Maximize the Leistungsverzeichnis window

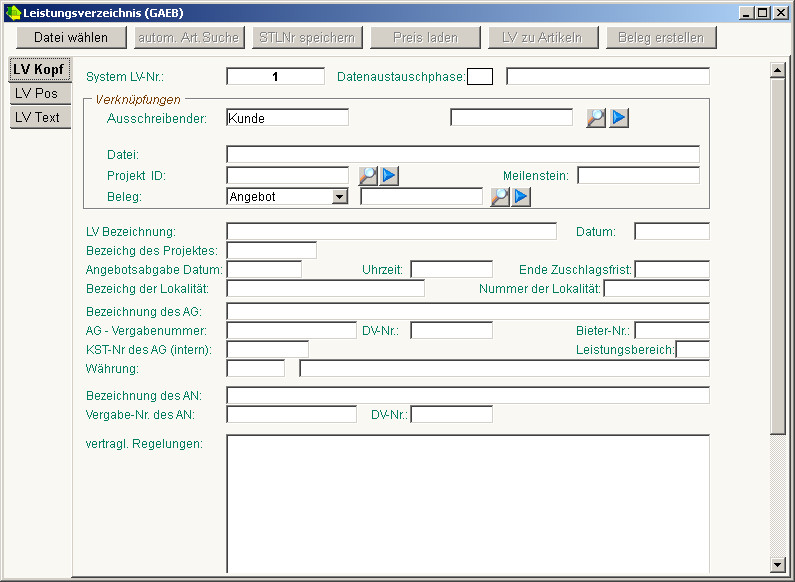pos(763,13)
